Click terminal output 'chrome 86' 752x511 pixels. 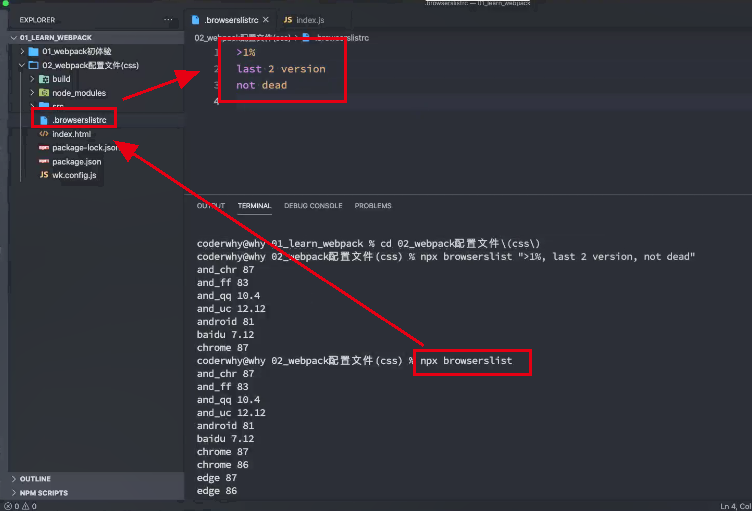pyautogui.click(x=223, y=464)
